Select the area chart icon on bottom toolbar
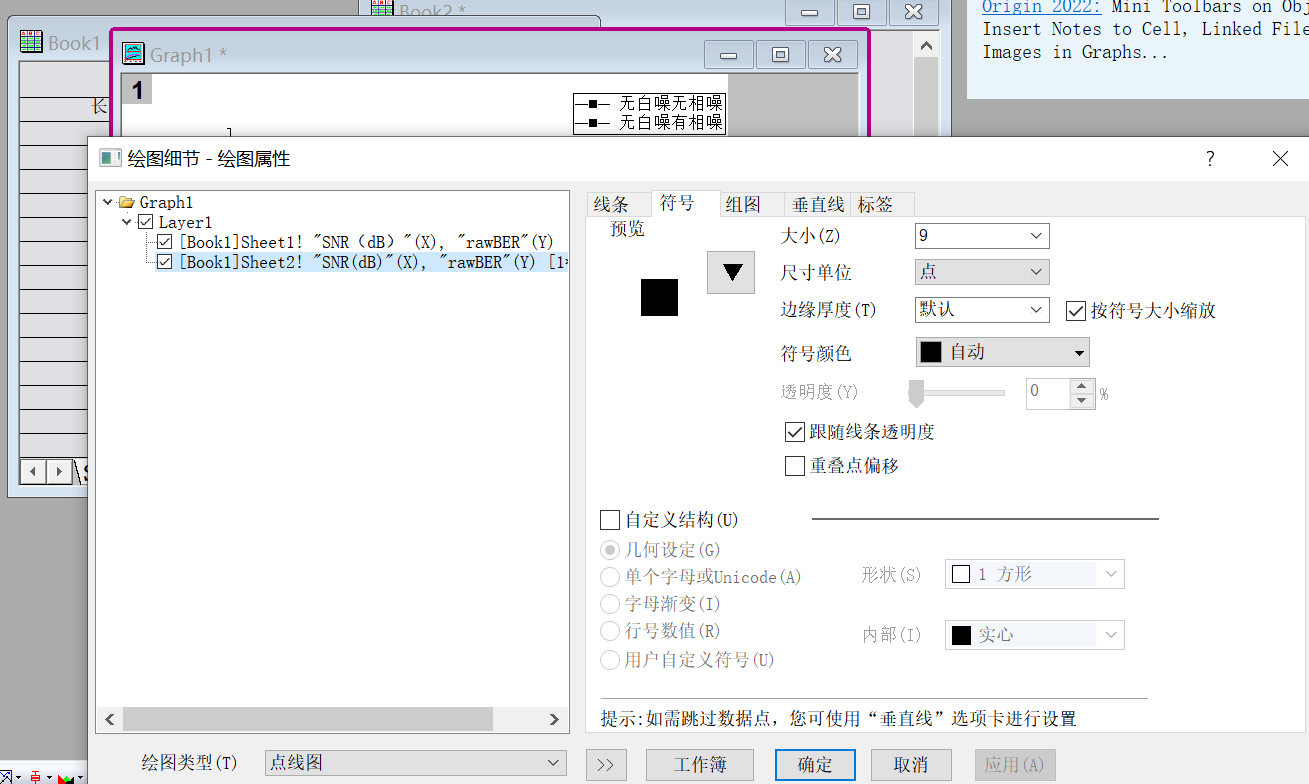This screenshot has height=784, width=1309. click(x=66, y=777)
